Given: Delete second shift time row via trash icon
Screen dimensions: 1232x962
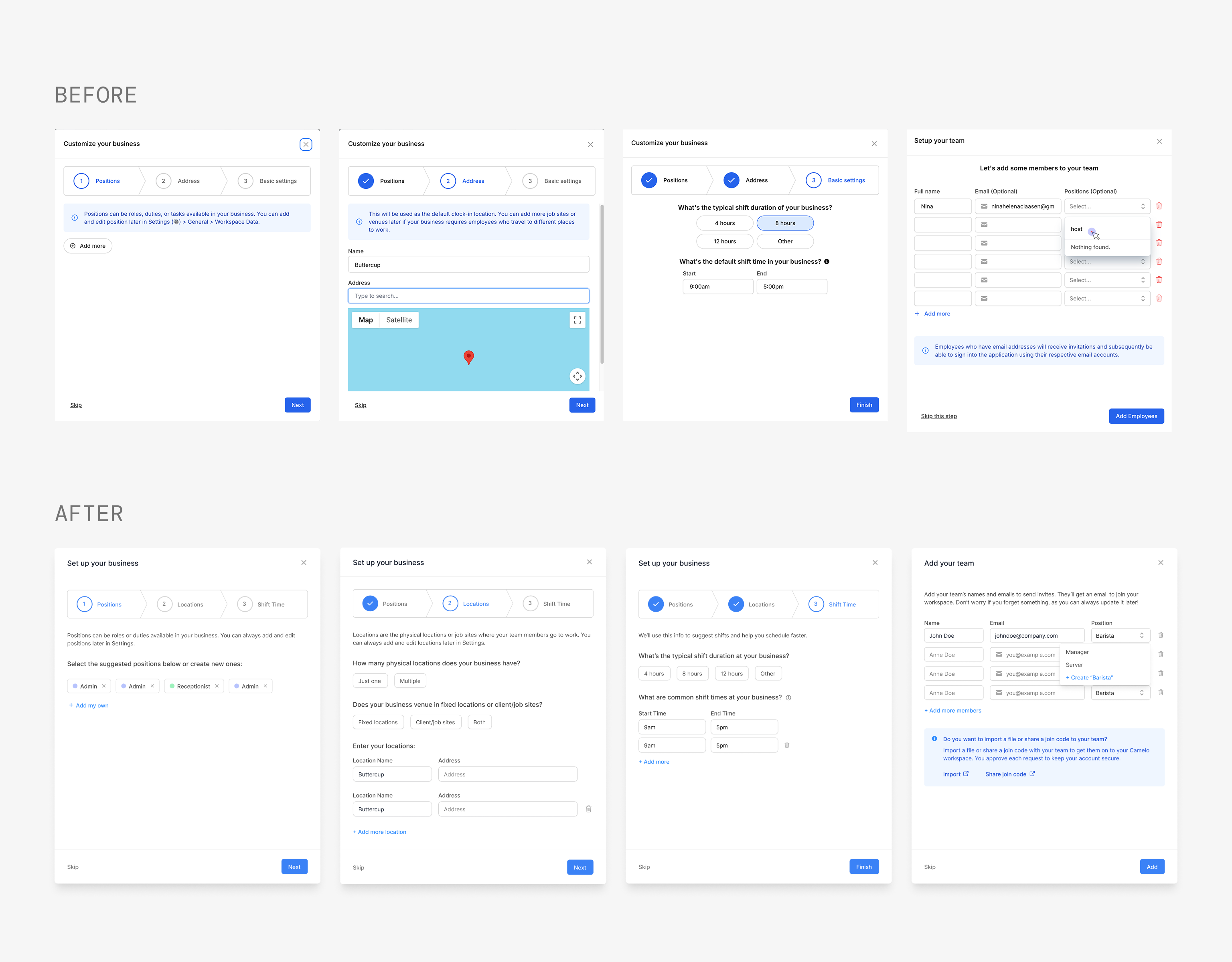Looking at the screenshot, I should point(786,745).
